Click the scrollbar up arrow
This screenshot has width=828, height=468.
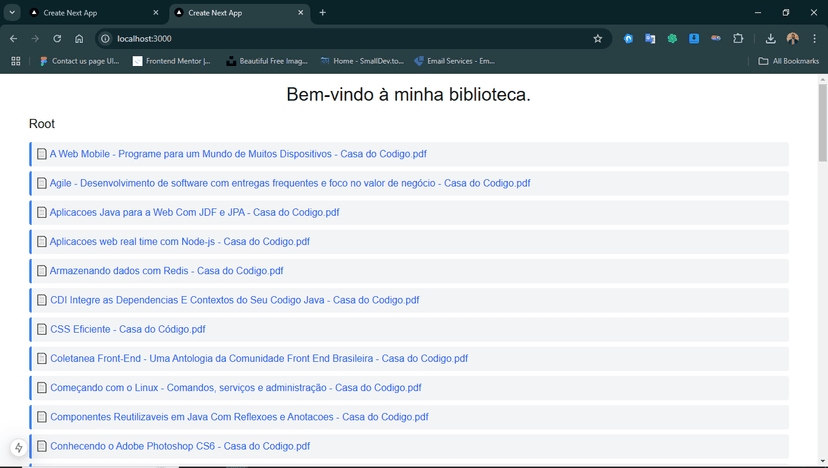click(x=822, y=80)
